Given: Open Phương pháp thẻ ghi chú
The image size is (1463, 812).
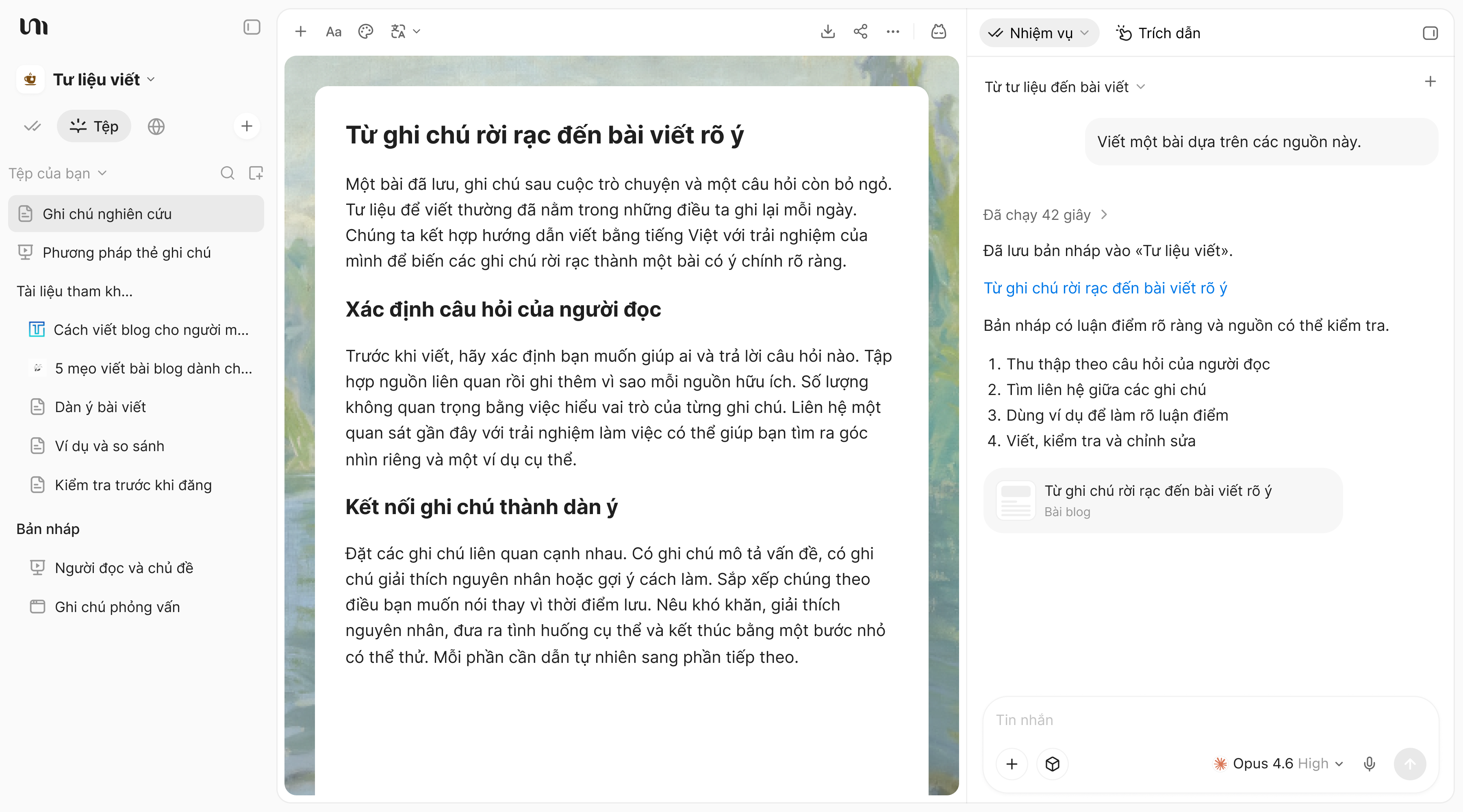Looking at the screenshot, I should coord(136,252).
